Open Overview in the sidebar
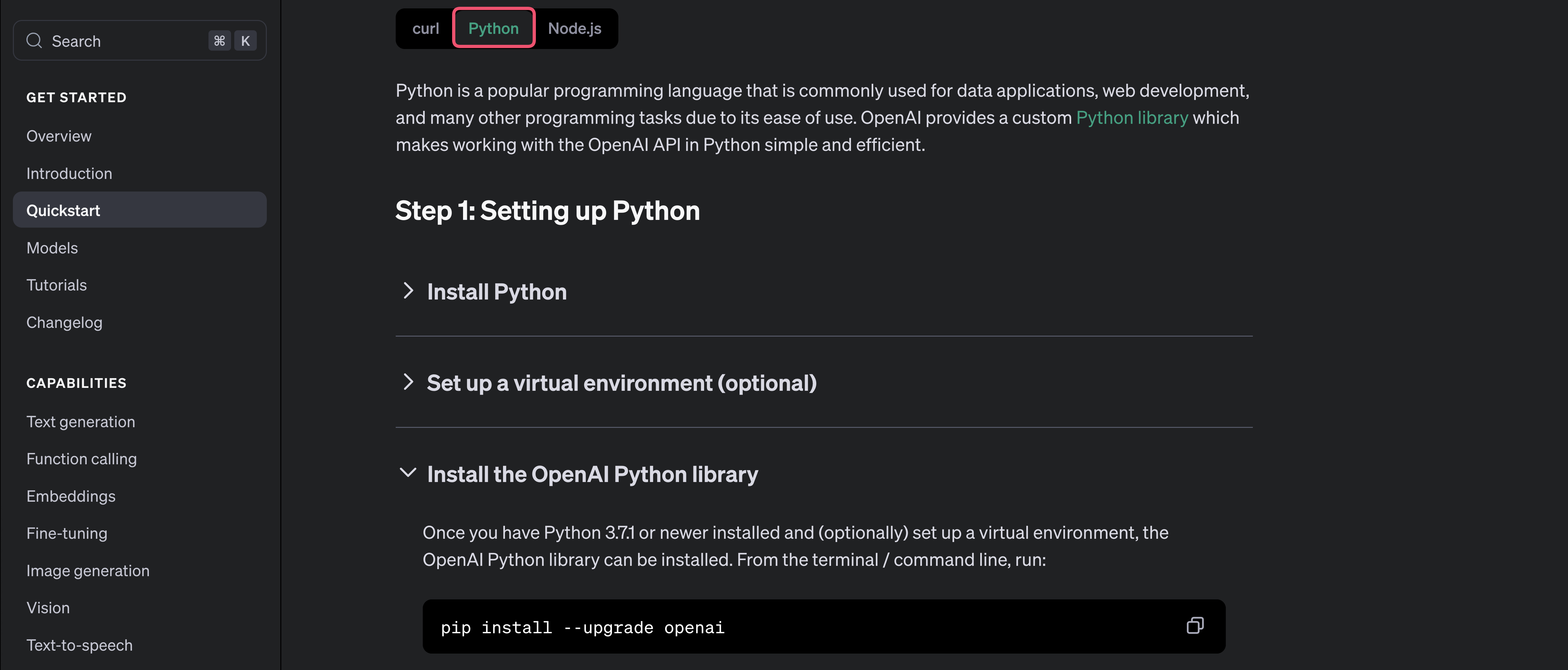This screenshot has height=670, width=1568. coord(59,136)
